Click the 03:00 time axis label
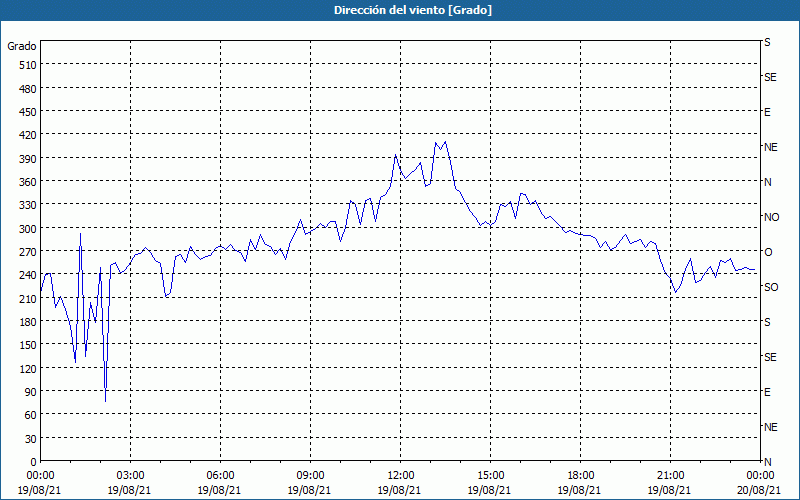This screenshot has height=500, width=800. (x=131, y=476)
